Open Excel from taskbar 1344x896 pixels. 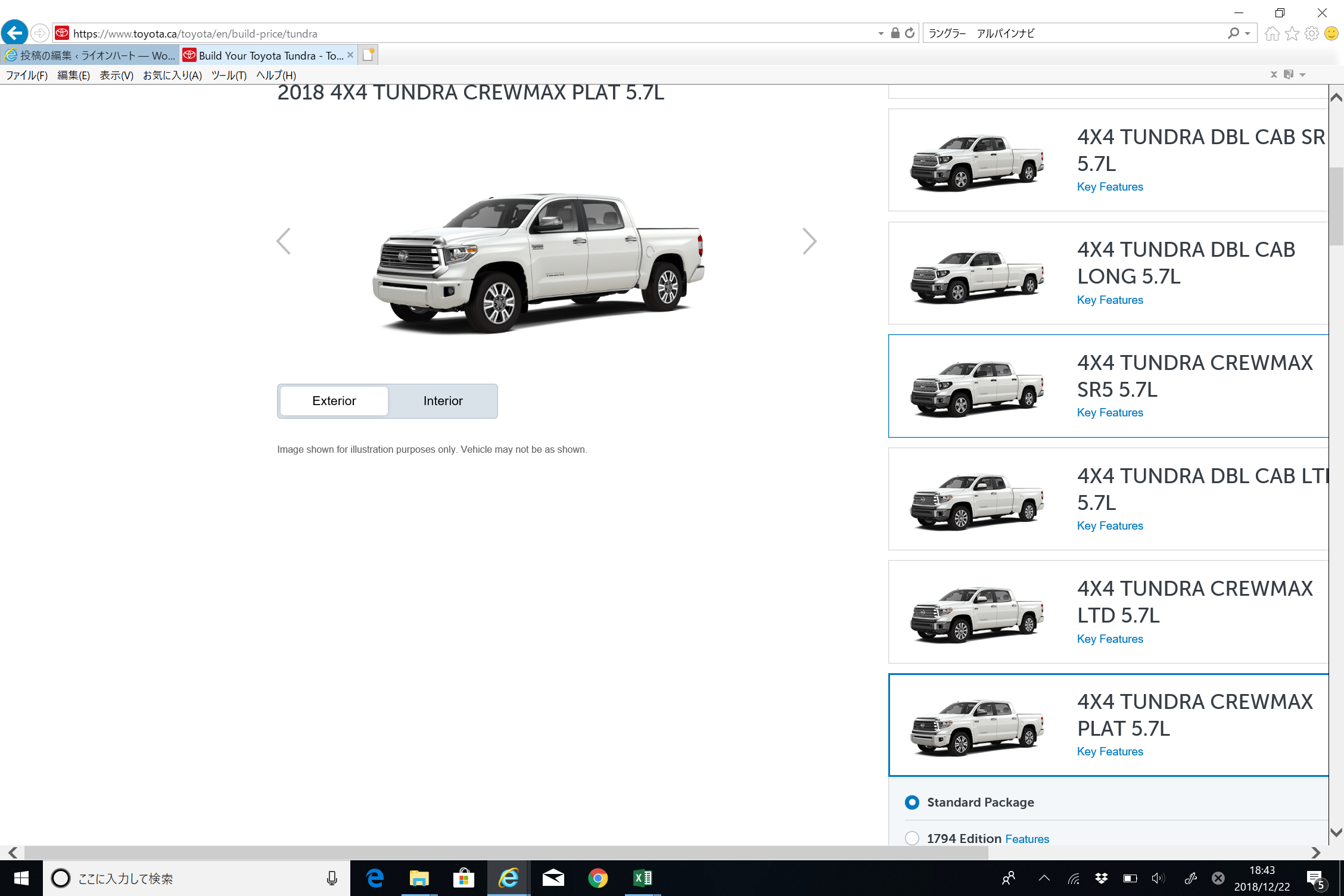click(x=642, y=878)
